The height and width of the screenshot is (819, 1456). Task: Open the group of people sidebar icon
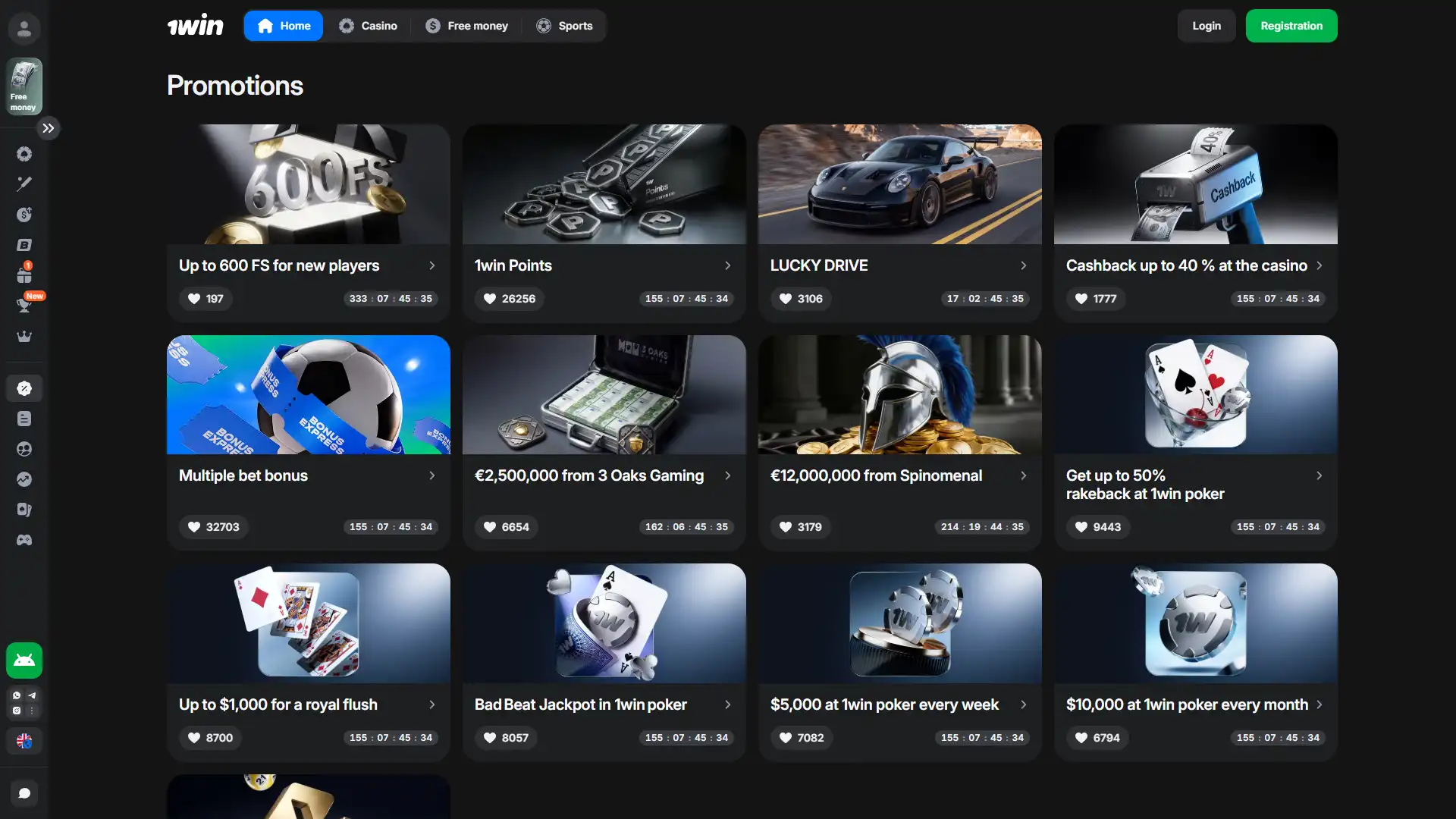[x=24, y=449]
